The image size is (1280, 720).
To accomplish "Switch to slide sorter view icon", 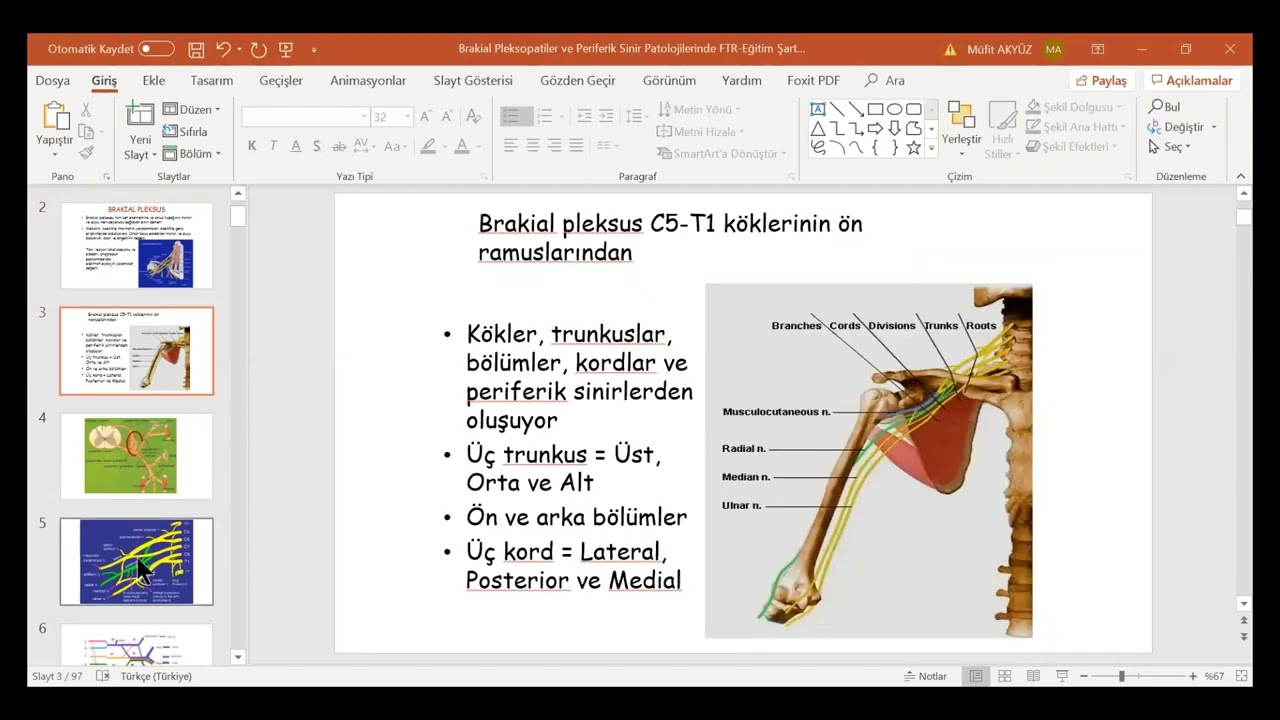I will [x=1004, y=676].
